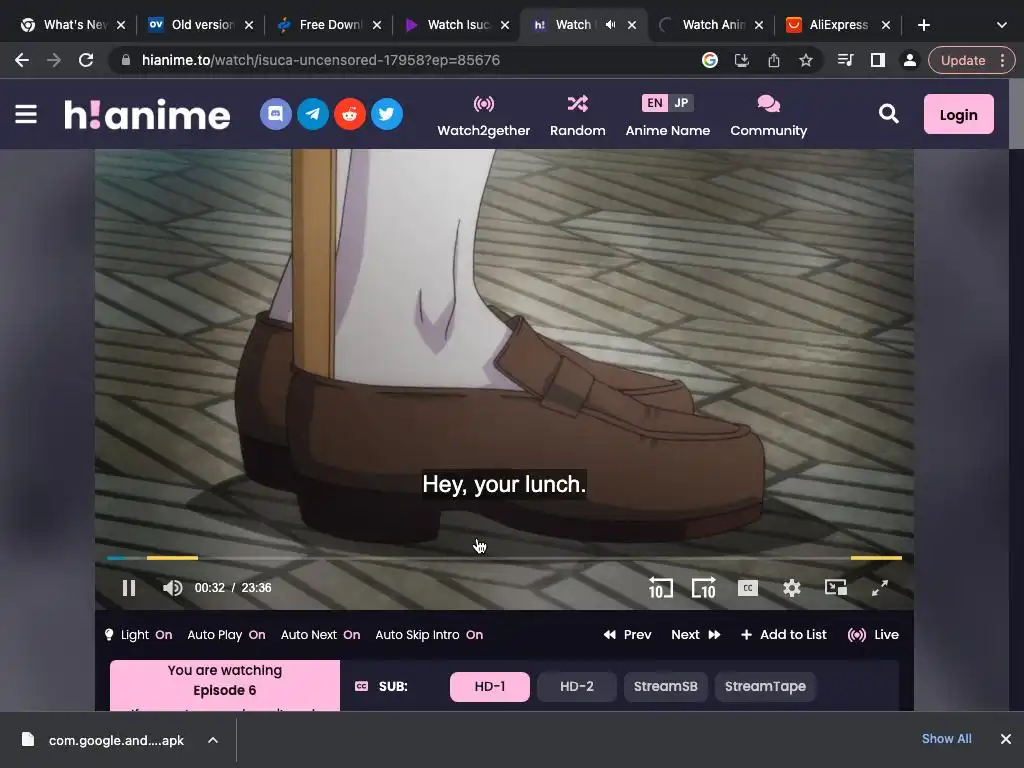This screenshot has height=768, width=1024.
Task: Switch anime name language to EN
Action: 655,103
